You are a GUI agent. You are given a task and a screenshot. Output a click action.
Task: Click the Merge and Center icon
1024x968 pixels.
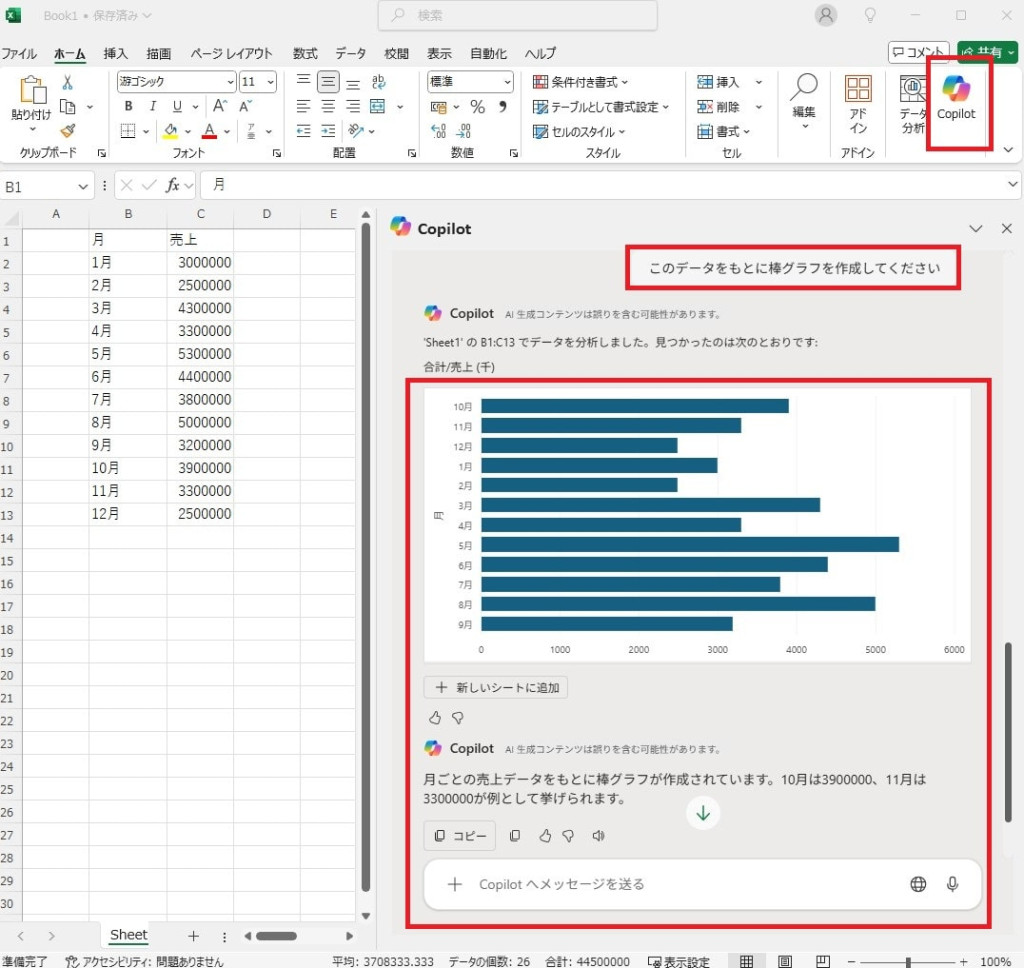pos(377,106)
